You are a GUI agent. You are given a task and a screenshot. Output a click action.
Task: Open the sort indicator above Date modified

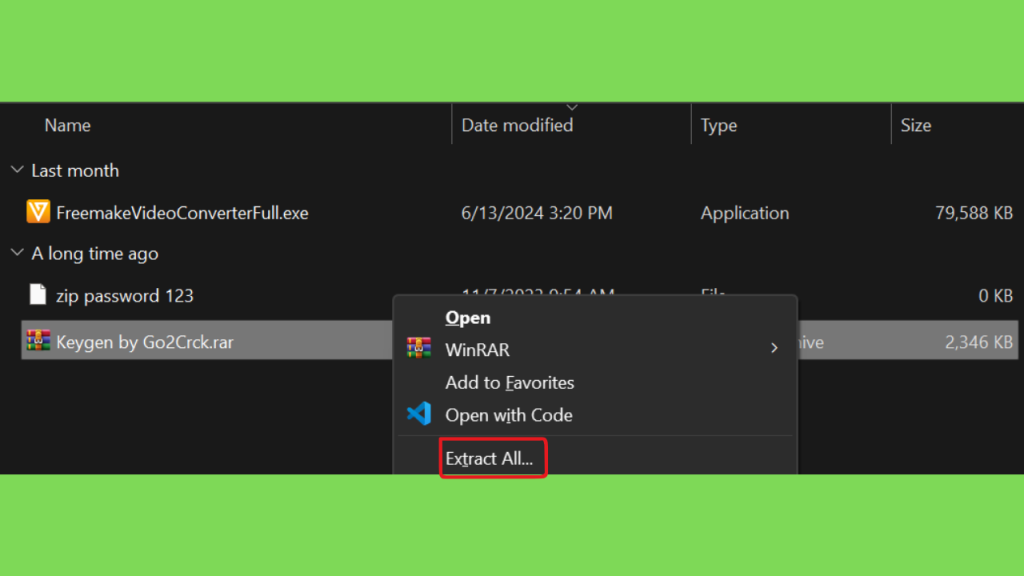point(572,108)
